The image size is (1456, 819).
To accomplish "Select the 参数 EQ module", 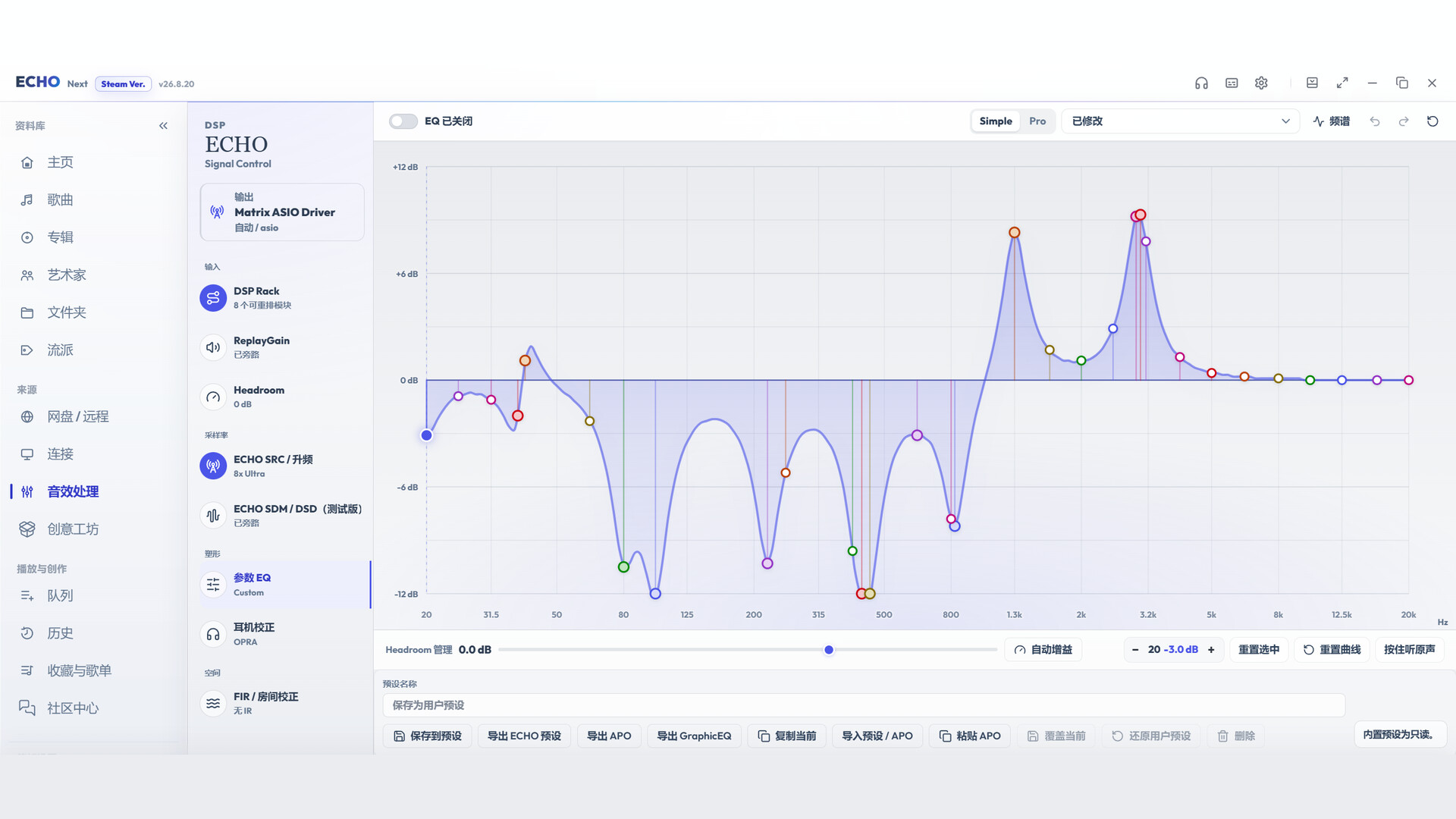I will point(284,585).
